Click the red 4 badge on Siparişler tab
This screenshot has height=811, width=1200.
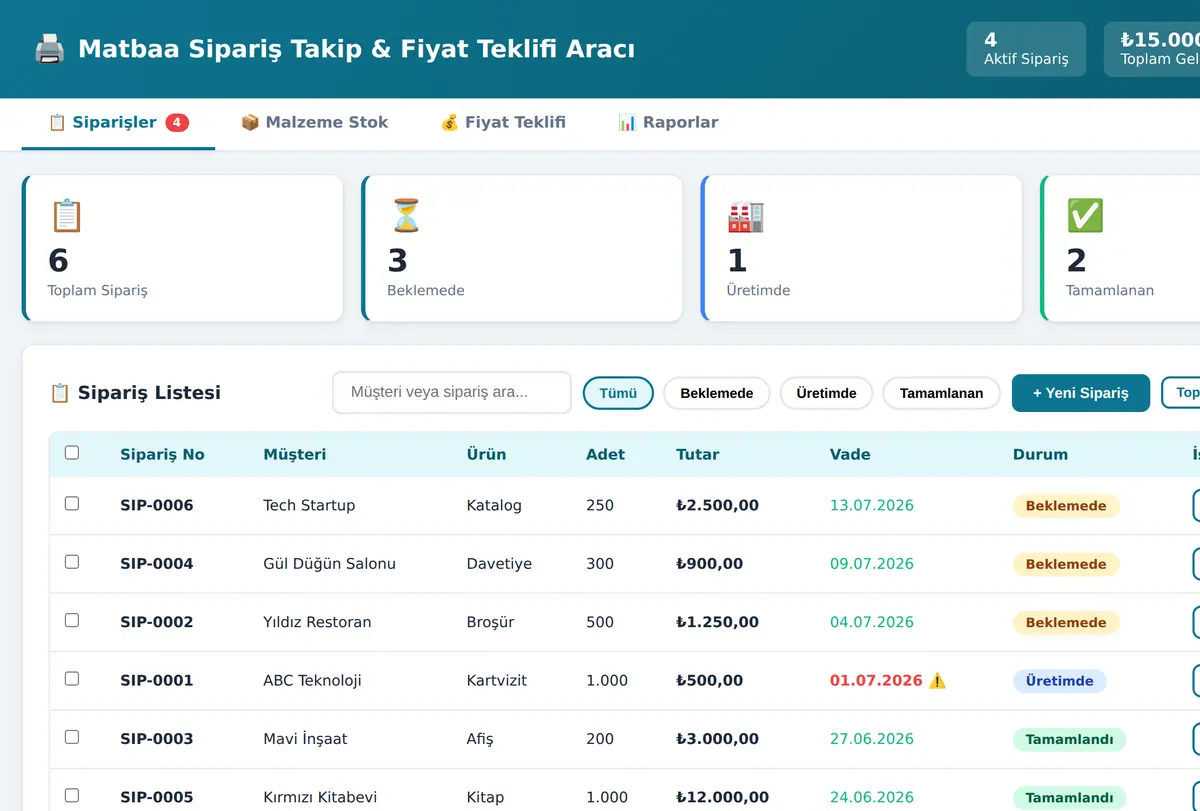point(177,123)
